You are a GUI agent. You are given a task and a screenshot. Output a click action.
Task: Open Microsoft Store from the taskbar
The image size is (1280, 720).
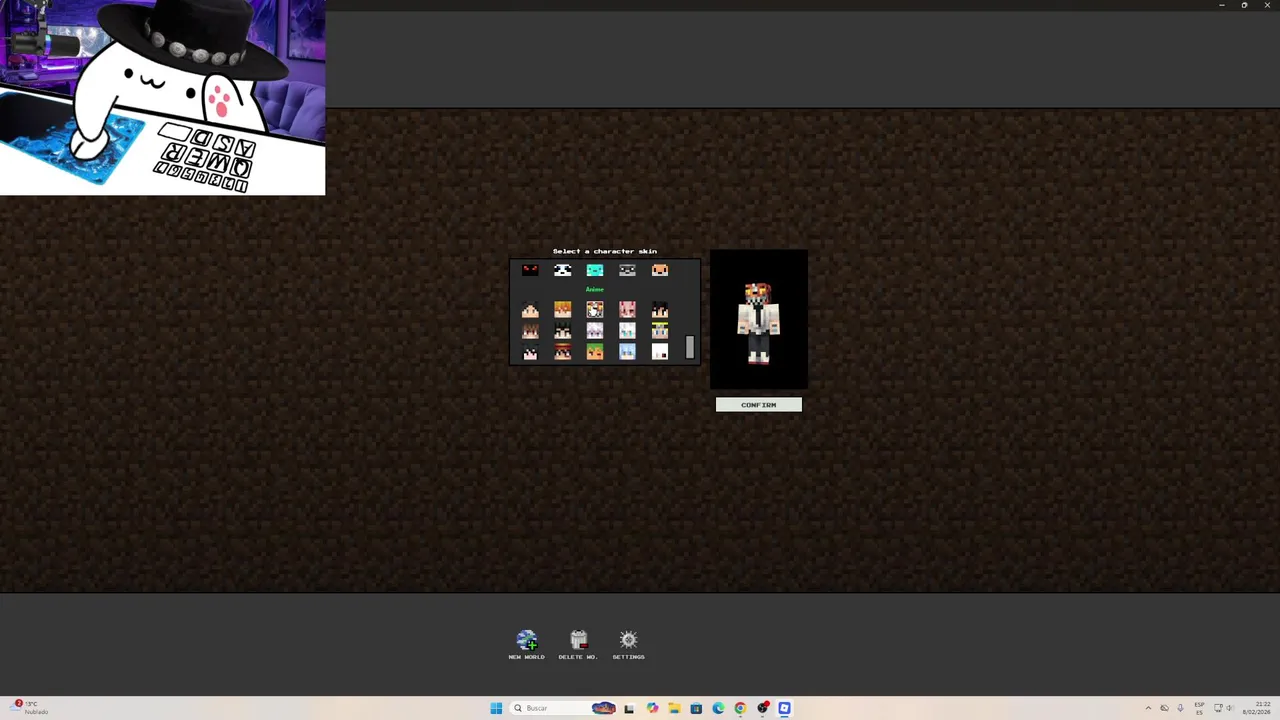(696, 708)
